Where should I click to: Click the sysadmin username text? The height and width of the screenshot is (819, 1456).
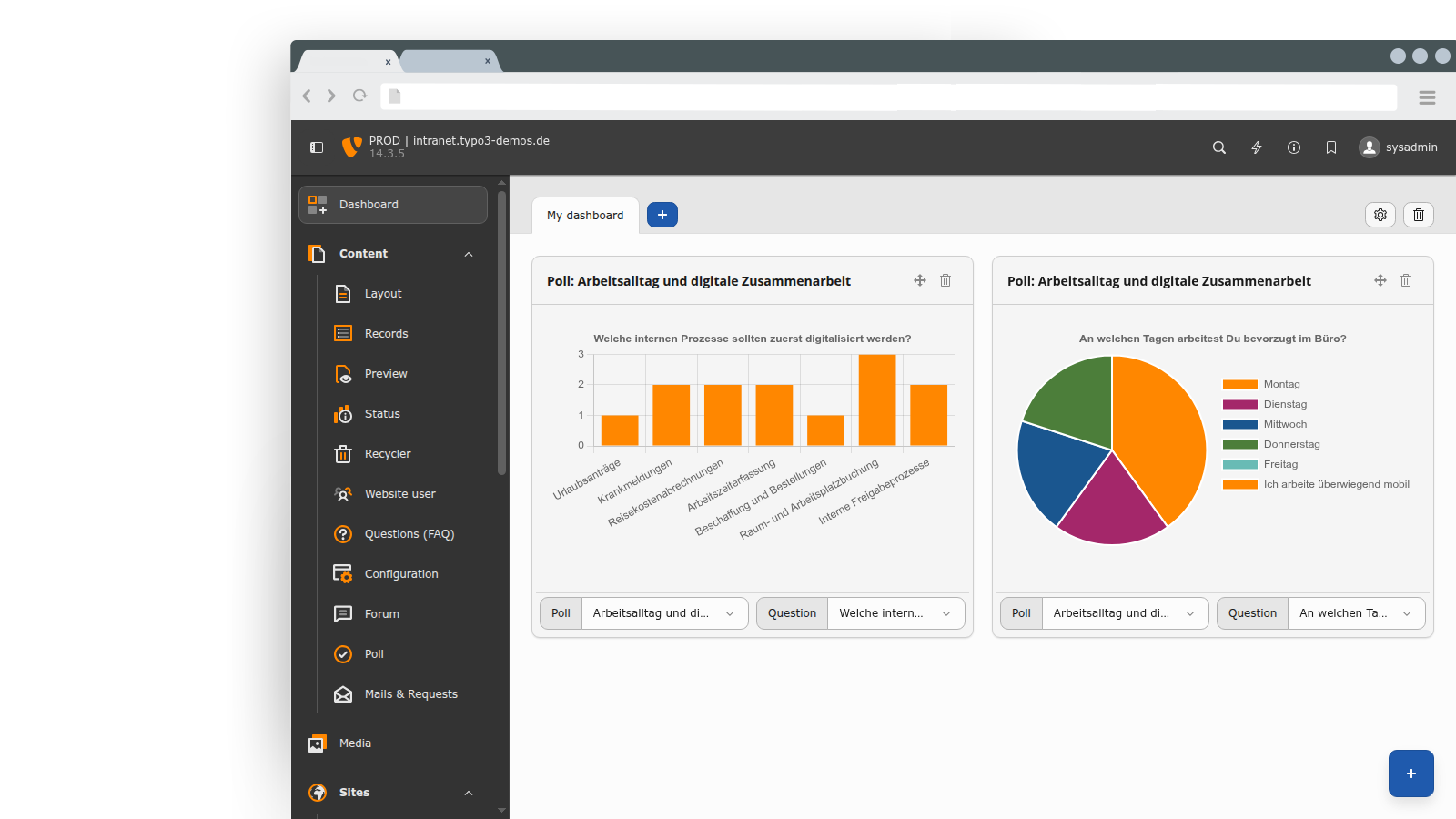click(x=1411, y=147)
